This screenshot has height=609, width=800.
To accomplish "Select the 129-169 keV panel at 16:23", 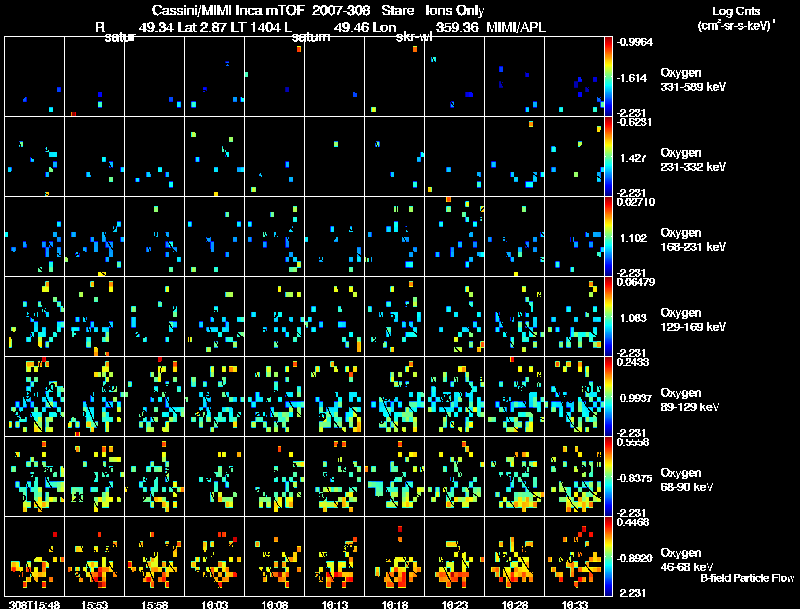I will [455, 317].
